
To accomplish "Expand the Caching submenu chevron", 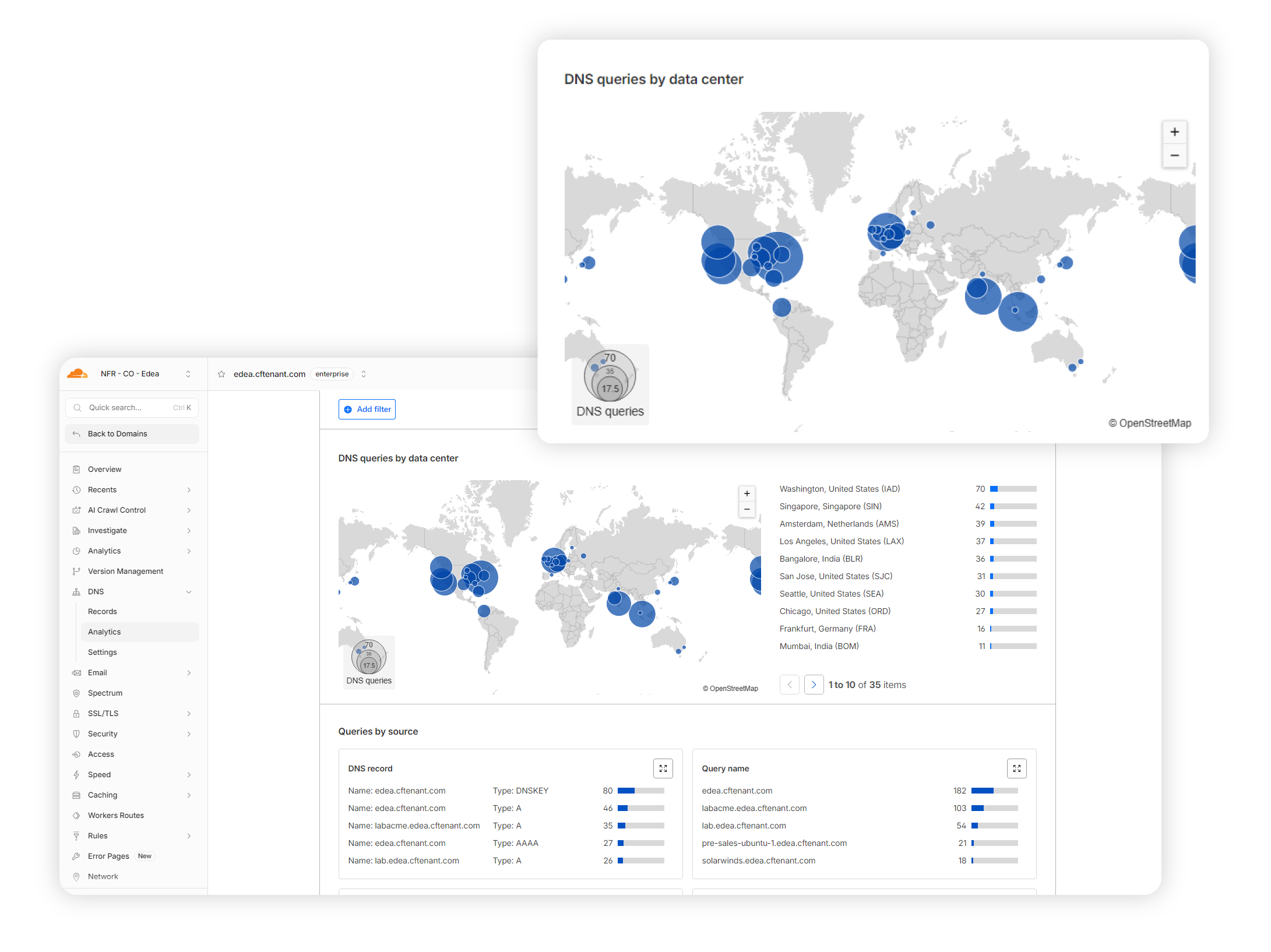I will click(x=189, y=795).
